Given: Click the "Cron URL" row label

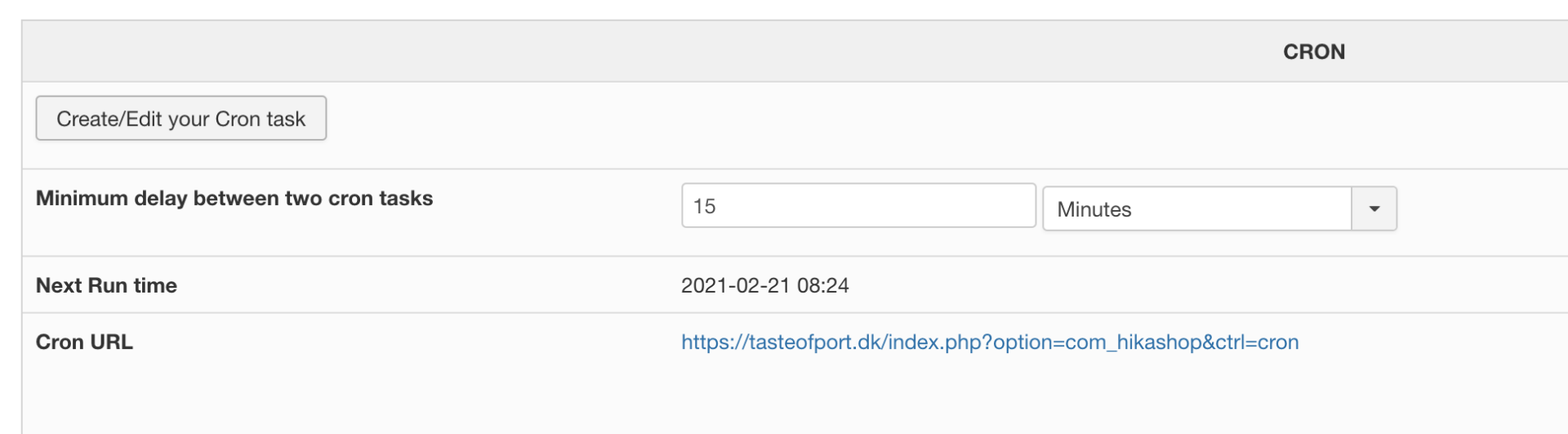Looking at the screenshot, I should pos(84,342).
